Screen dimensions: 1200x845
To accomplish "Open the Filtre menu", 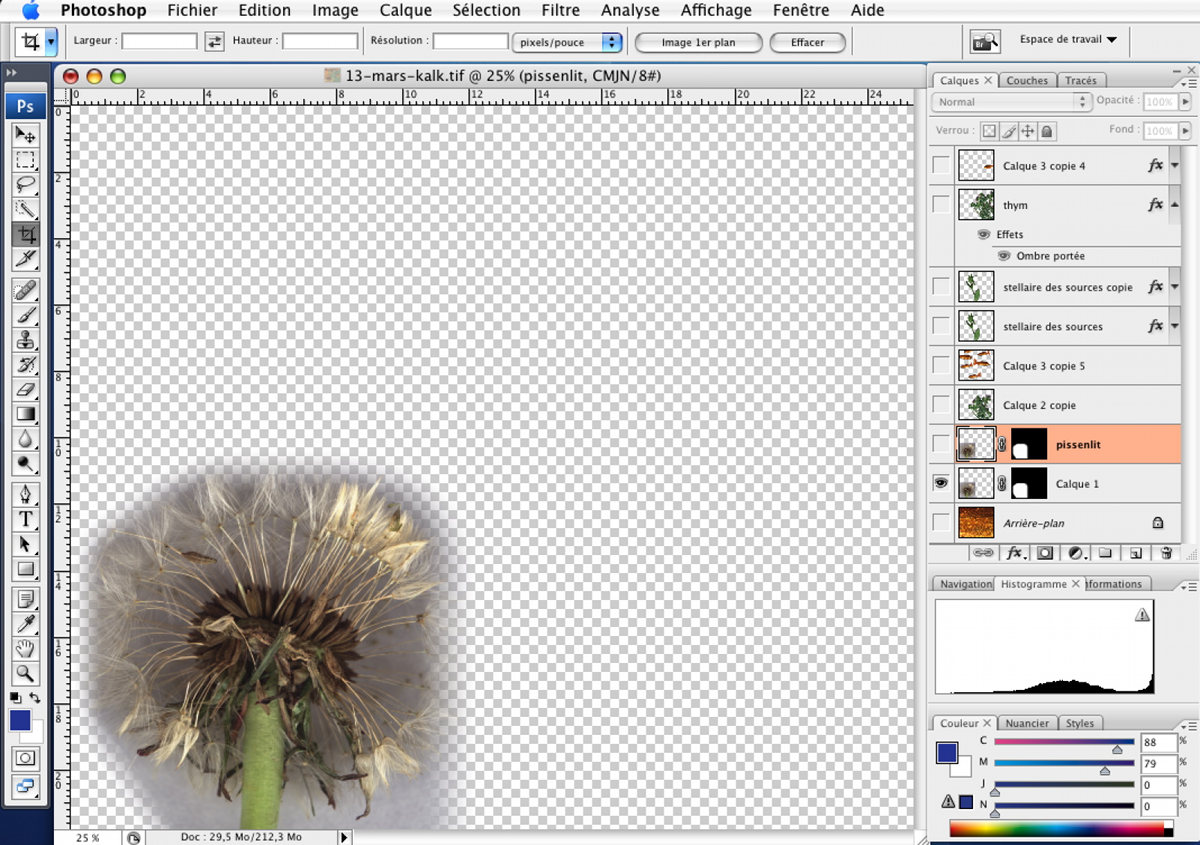I will [x=560, y=11].
